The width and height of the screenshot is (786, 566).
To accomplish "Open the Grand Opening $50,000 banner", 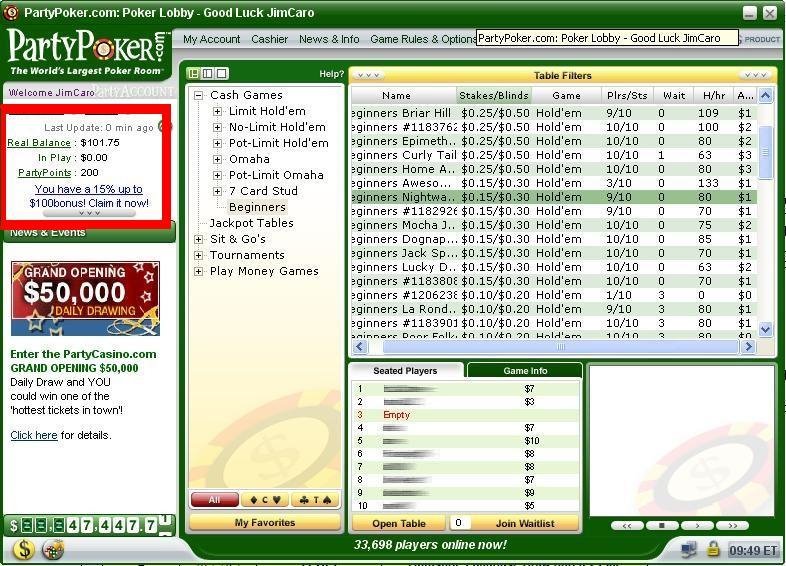I will pos(85,298).
